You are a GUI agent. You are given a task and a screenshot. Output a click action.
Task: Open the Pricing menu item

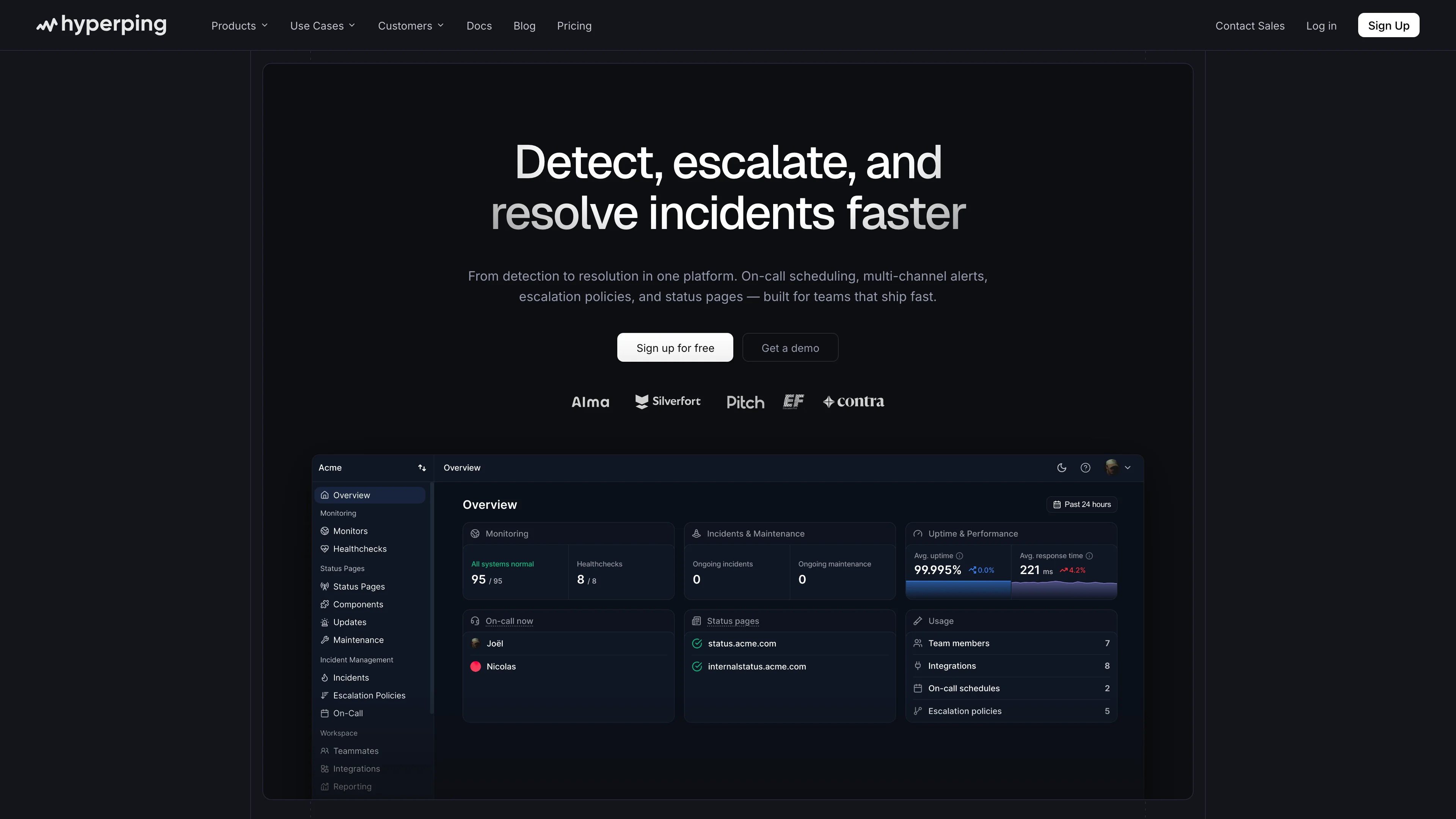[x=574, y=25]
